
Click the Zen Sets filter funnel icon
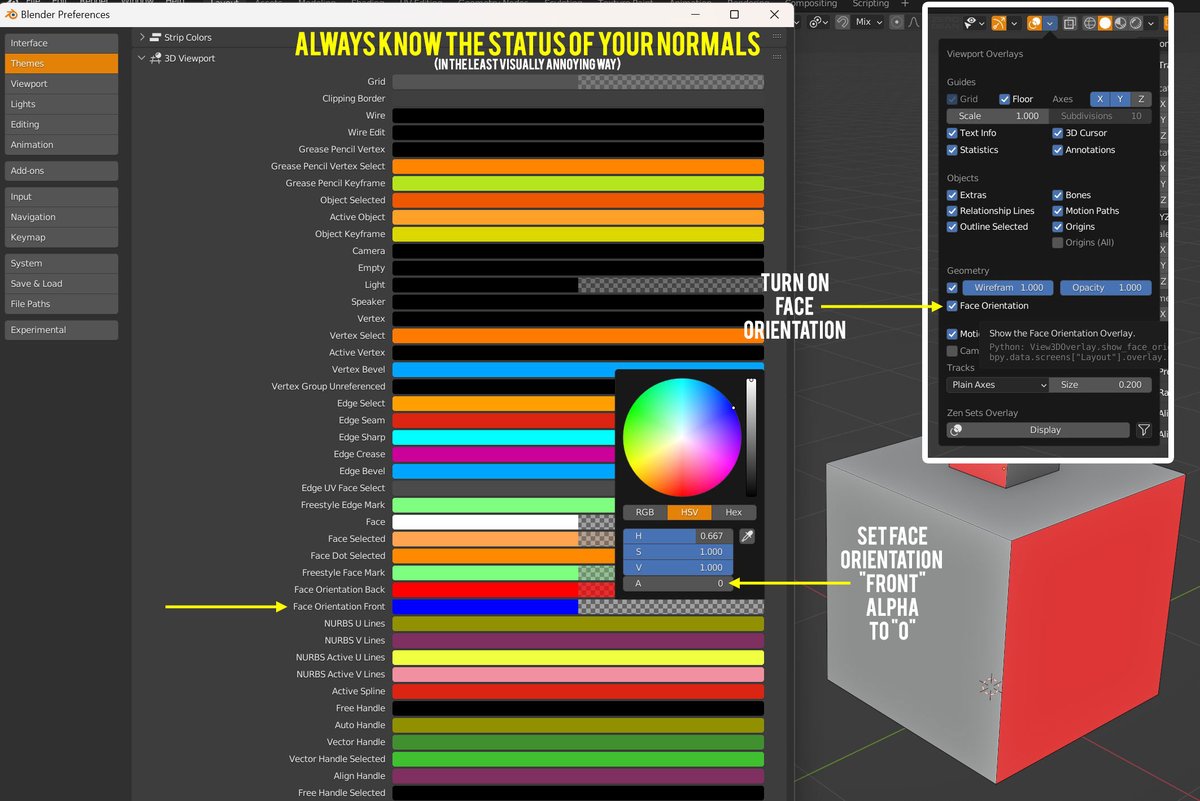pyautogui.click(x=1144, y=430)
